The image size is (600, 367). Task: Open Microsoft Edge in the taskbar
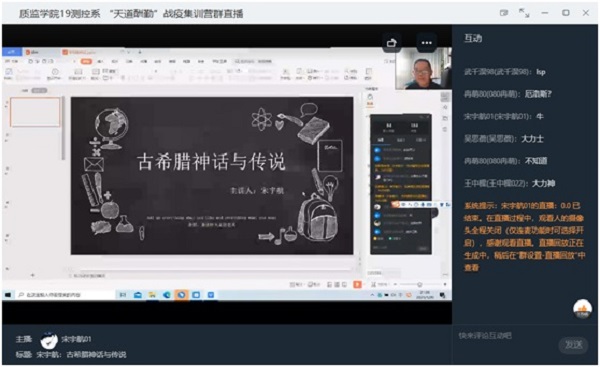tap(166, 295)
